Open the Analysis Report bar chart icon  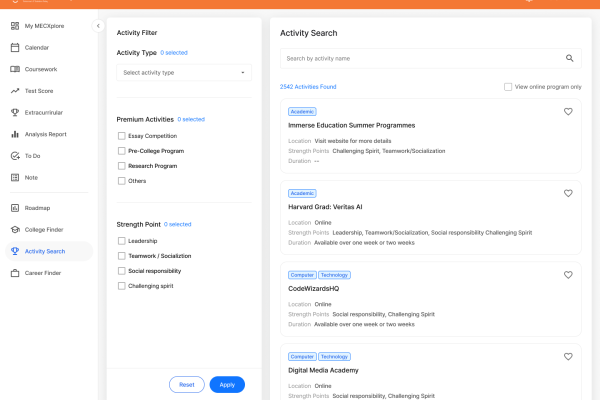click(x=15, y=134)
